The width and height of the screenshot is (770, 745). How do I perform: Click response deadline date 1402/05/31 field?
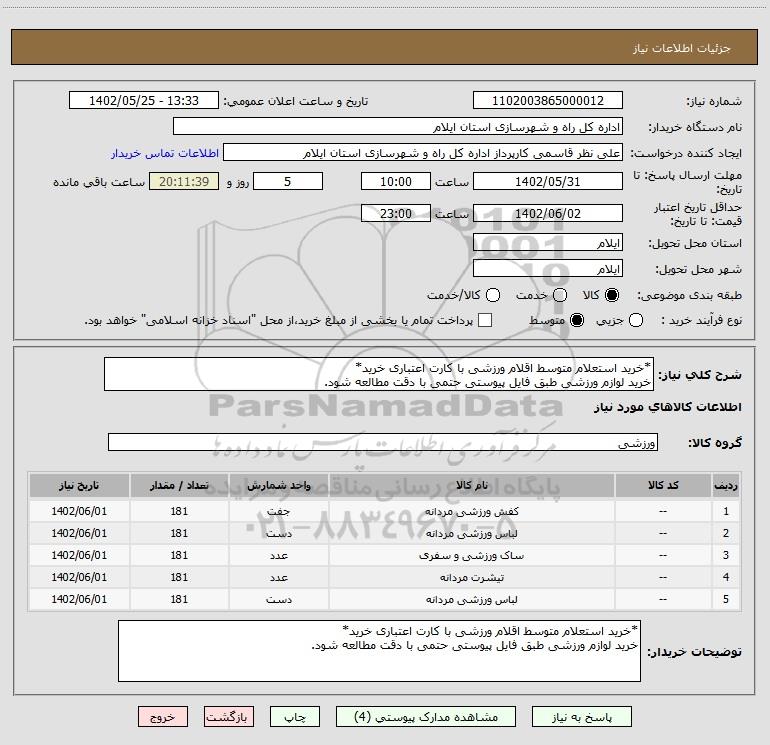(x=548, y=181)
